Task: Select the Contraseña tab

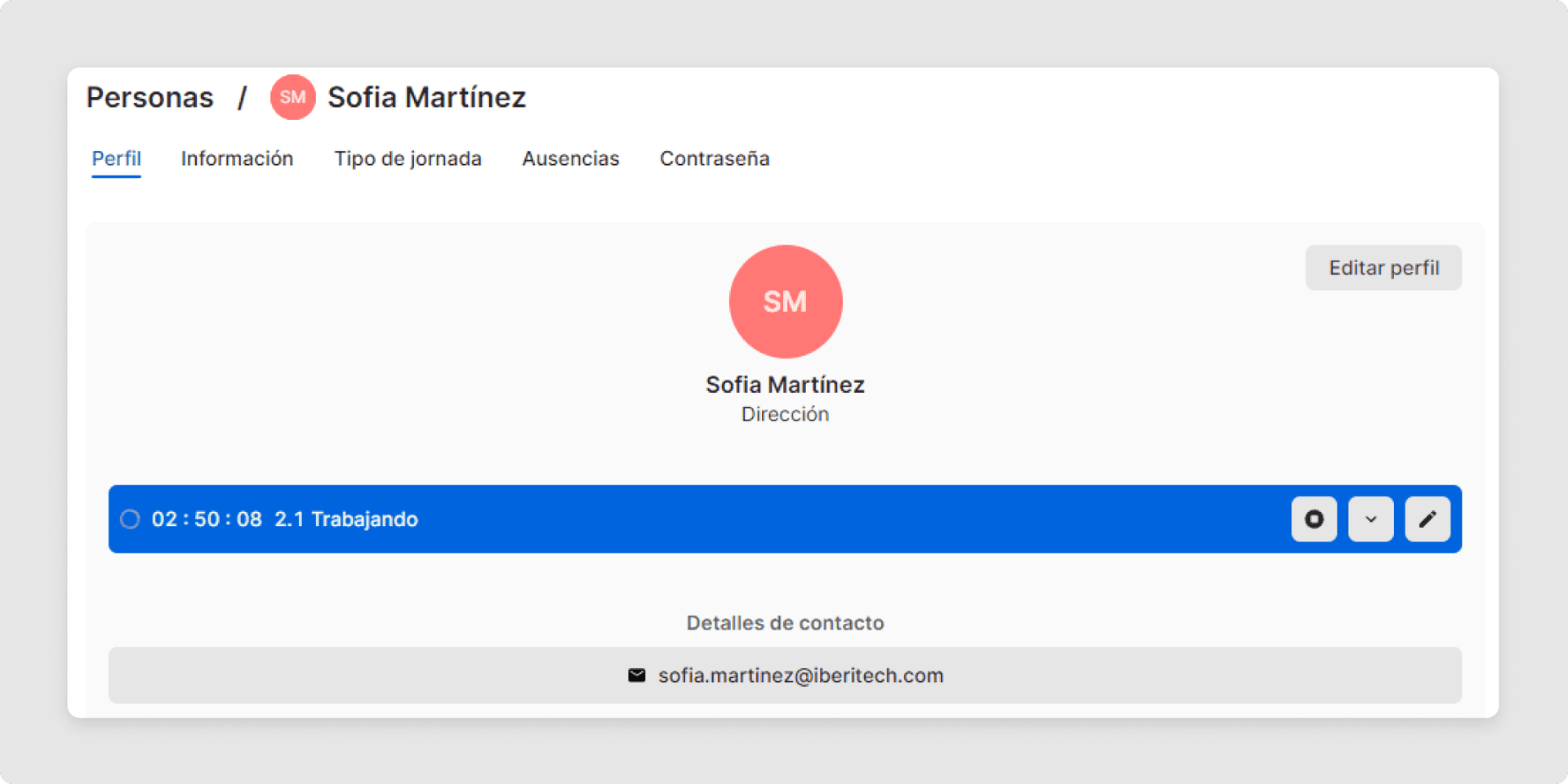Action: tap(714, 158)
